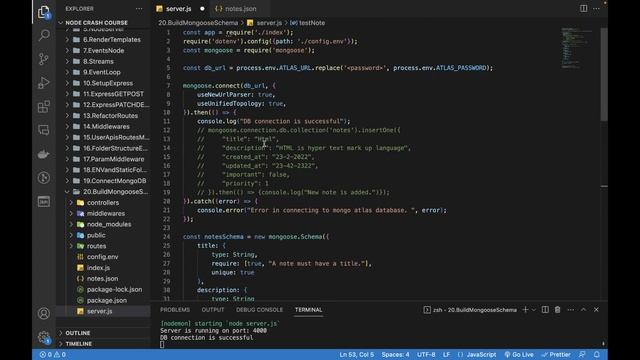
Task: Expand the OUTLINE section
Action: tap(104, 333)
